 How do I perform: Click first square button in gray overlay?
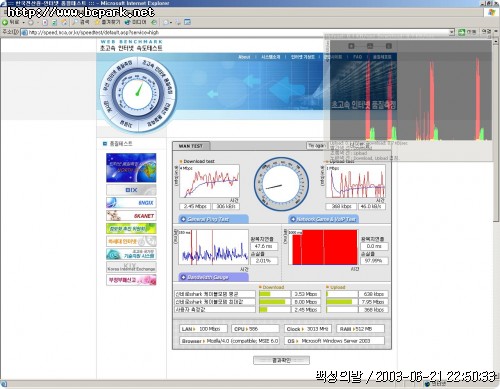351,46
